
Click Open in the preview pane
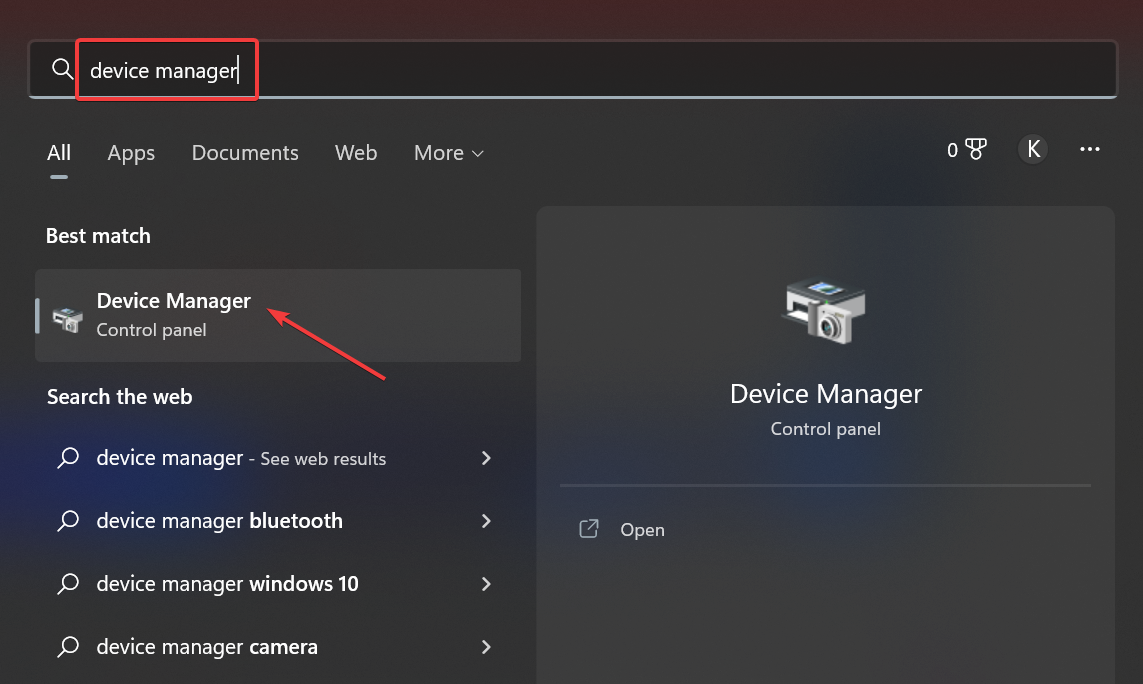[642, 530]
